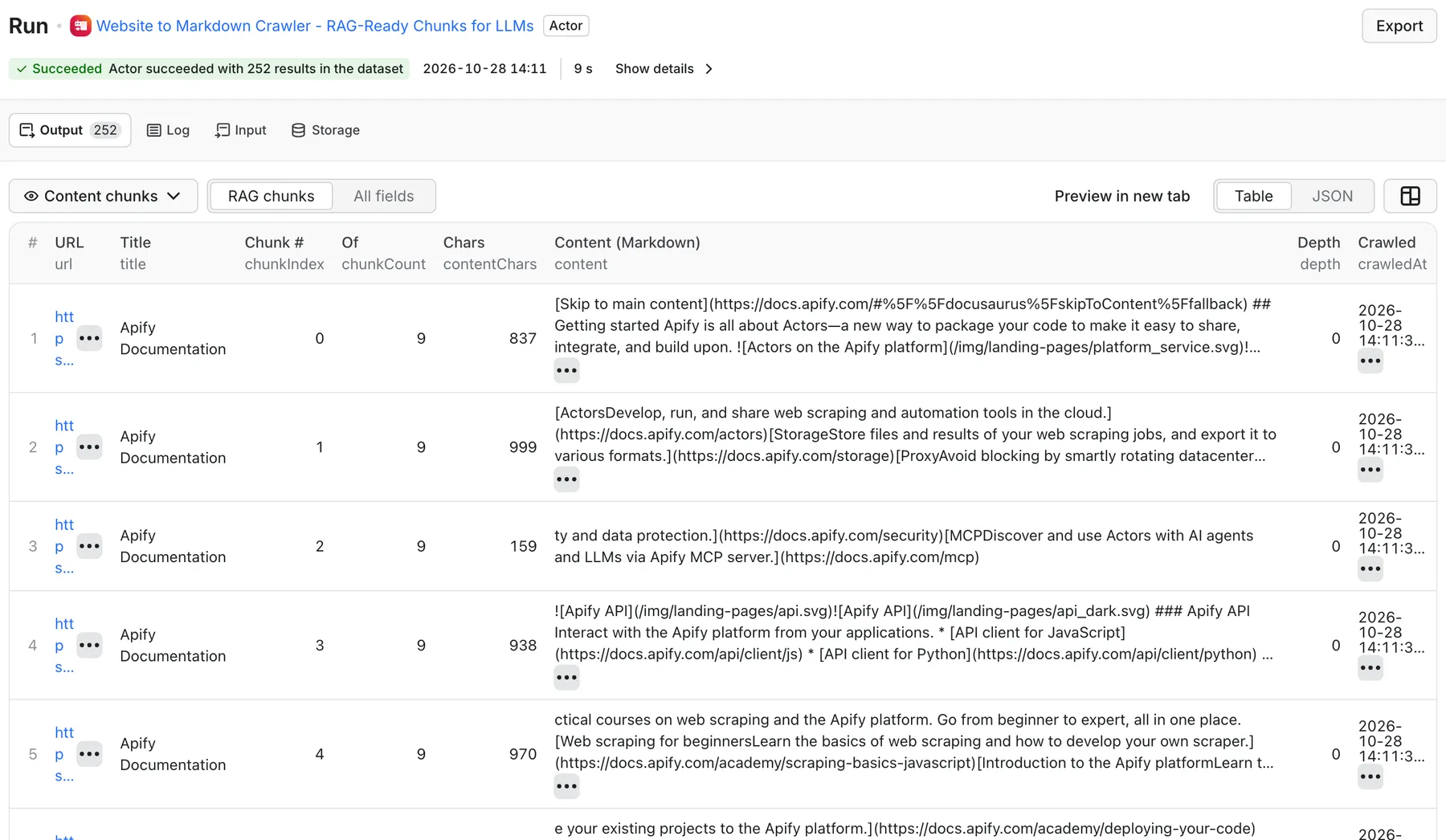Click Preview in new tab

(x=1121, y=196)
